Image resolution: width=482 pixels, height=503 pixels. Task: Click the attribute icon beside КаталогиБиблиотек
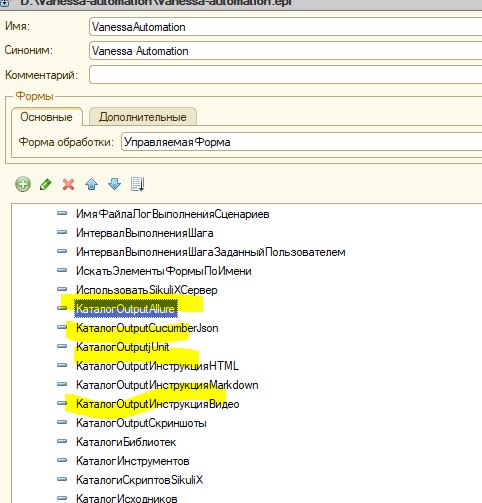point(62,441)
